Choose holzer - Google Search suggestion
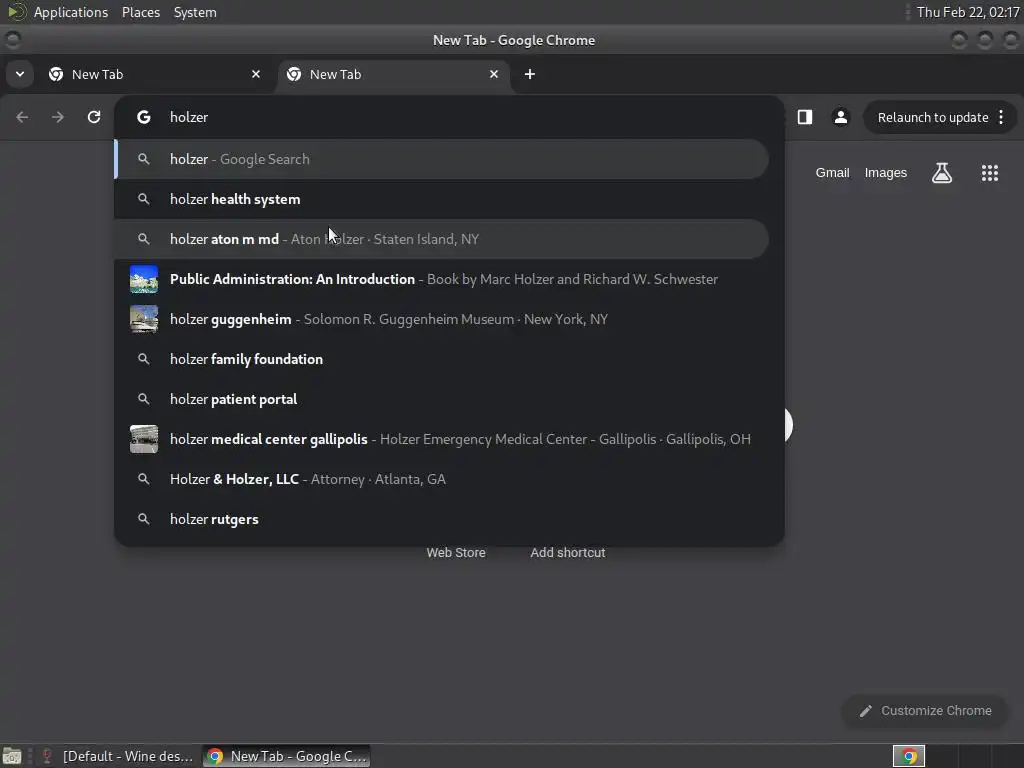This screenshot has height=768, width=1024. [441, 159]
